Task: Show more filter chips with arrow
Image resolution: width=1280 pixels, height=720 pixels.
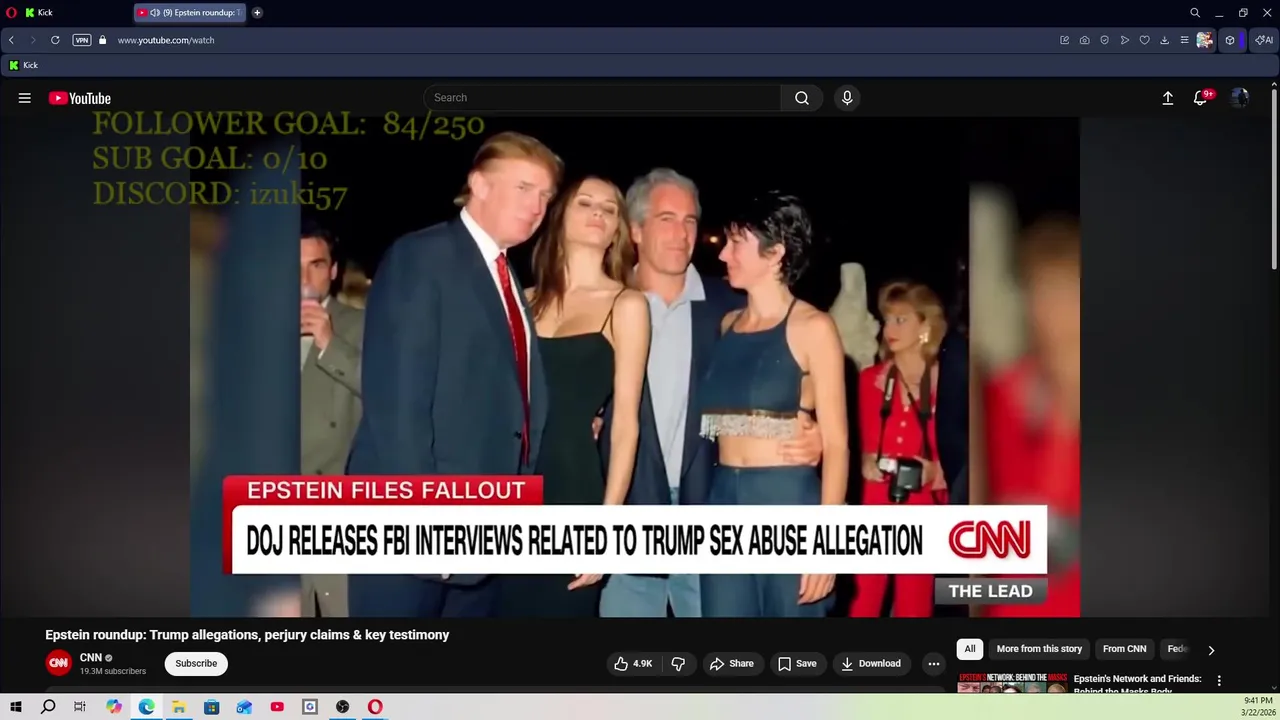Action: [x=1211, y=650]
